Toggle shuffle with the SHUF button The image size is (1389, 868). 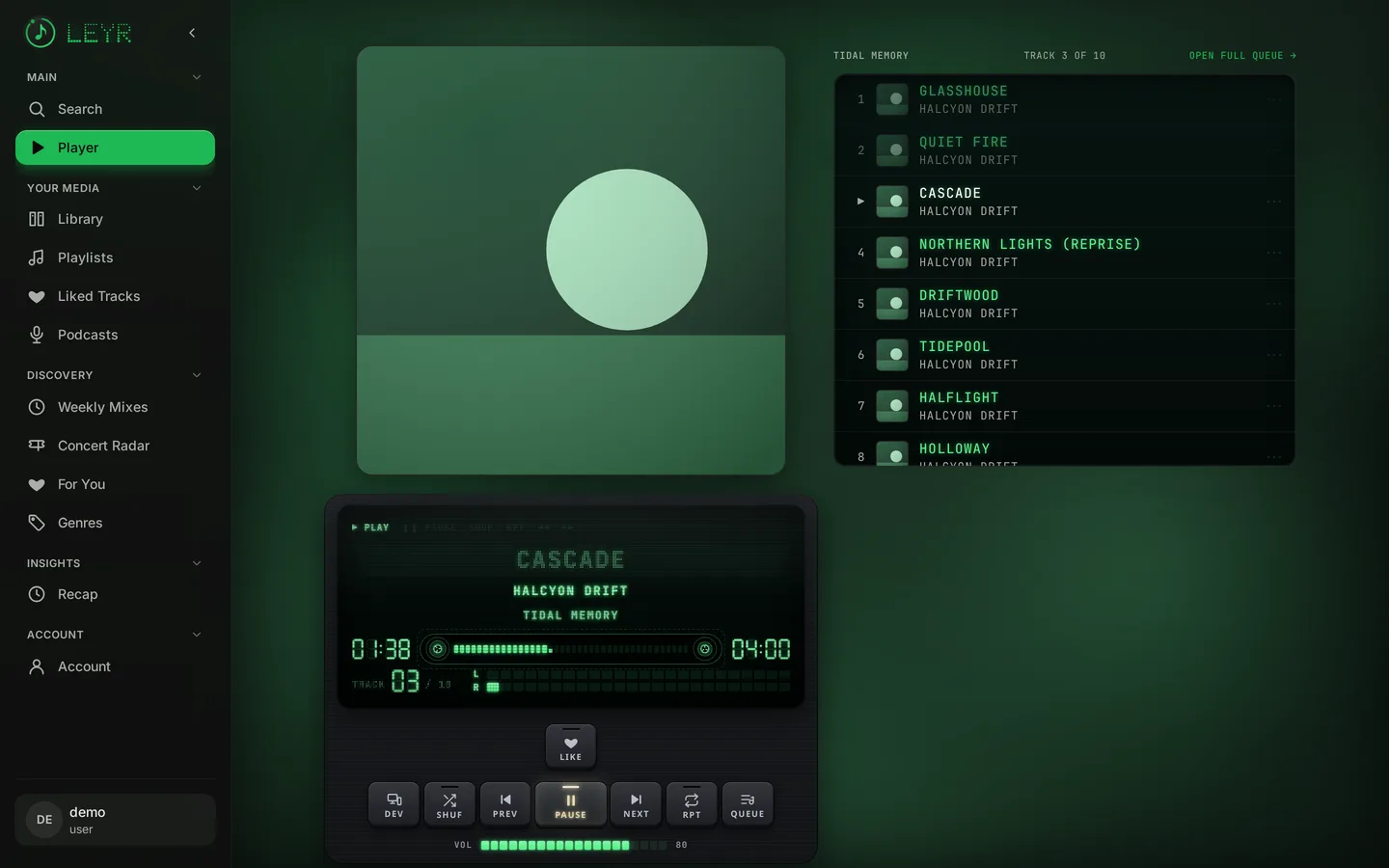coord(449,804)
